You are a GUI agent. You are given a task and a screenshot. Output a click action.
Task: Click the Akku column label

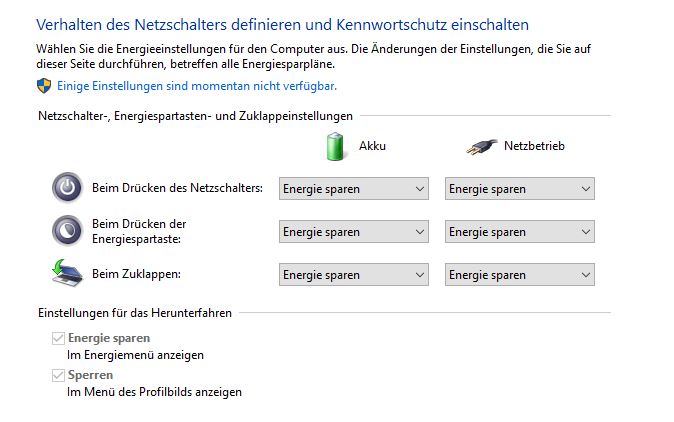pyautogui.click(x=372, y=146)
